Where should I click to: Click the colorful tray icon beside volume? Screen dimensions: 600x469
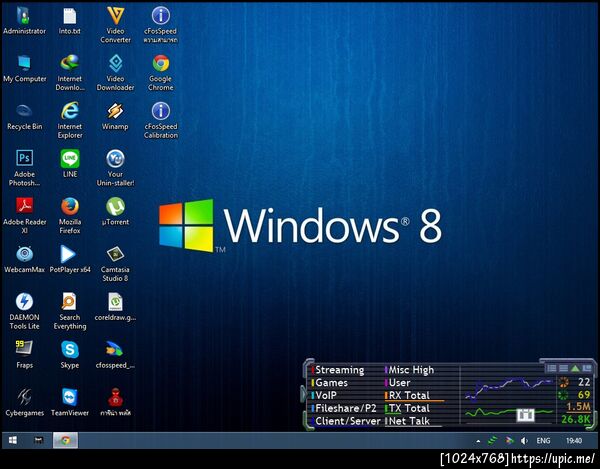[x=509, y=441]
